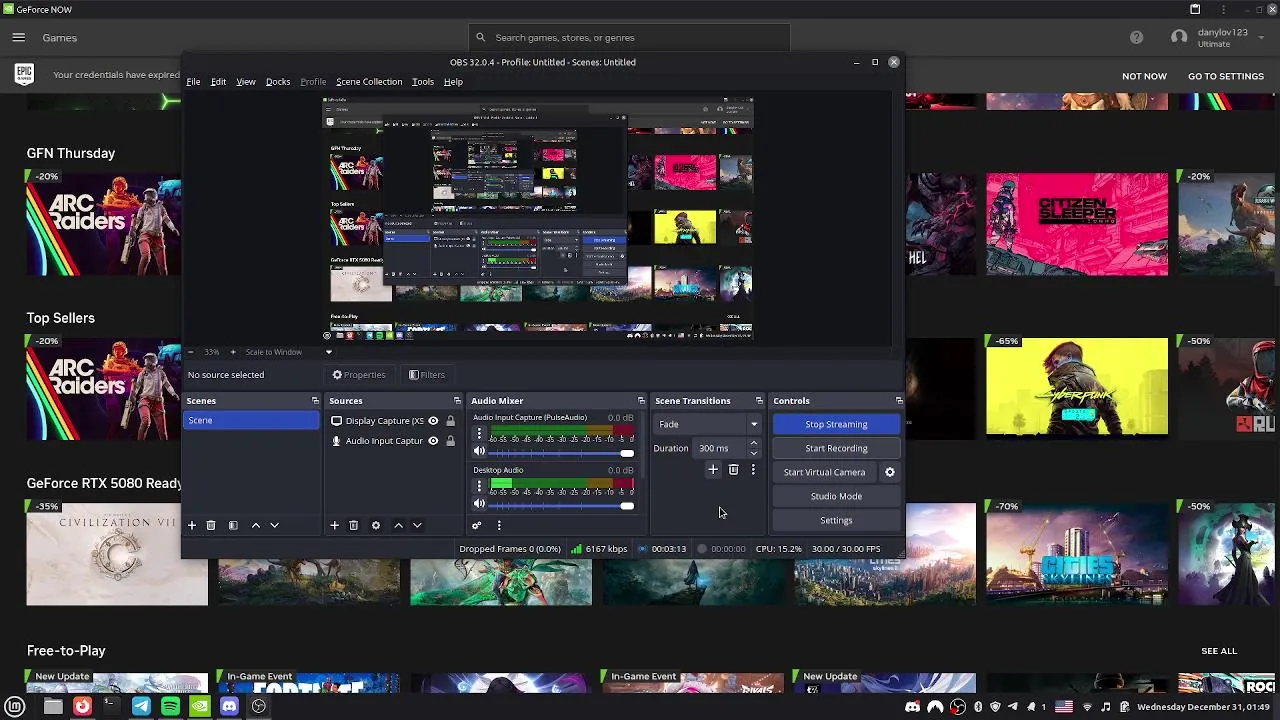Image resolution: width=1280 pixels, height=720 pixels.
Task: Open the View menu
Action: [246, 82]
